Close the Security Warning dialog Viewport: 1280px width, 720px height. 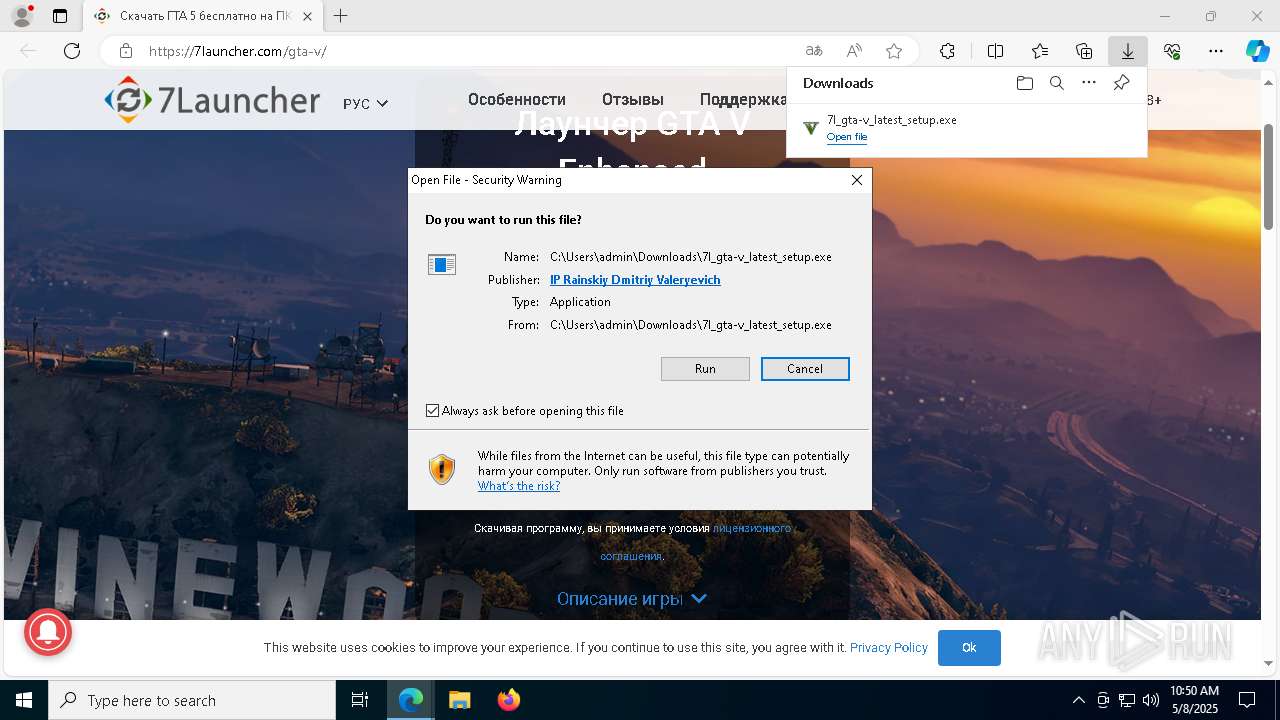click(856, 180)
